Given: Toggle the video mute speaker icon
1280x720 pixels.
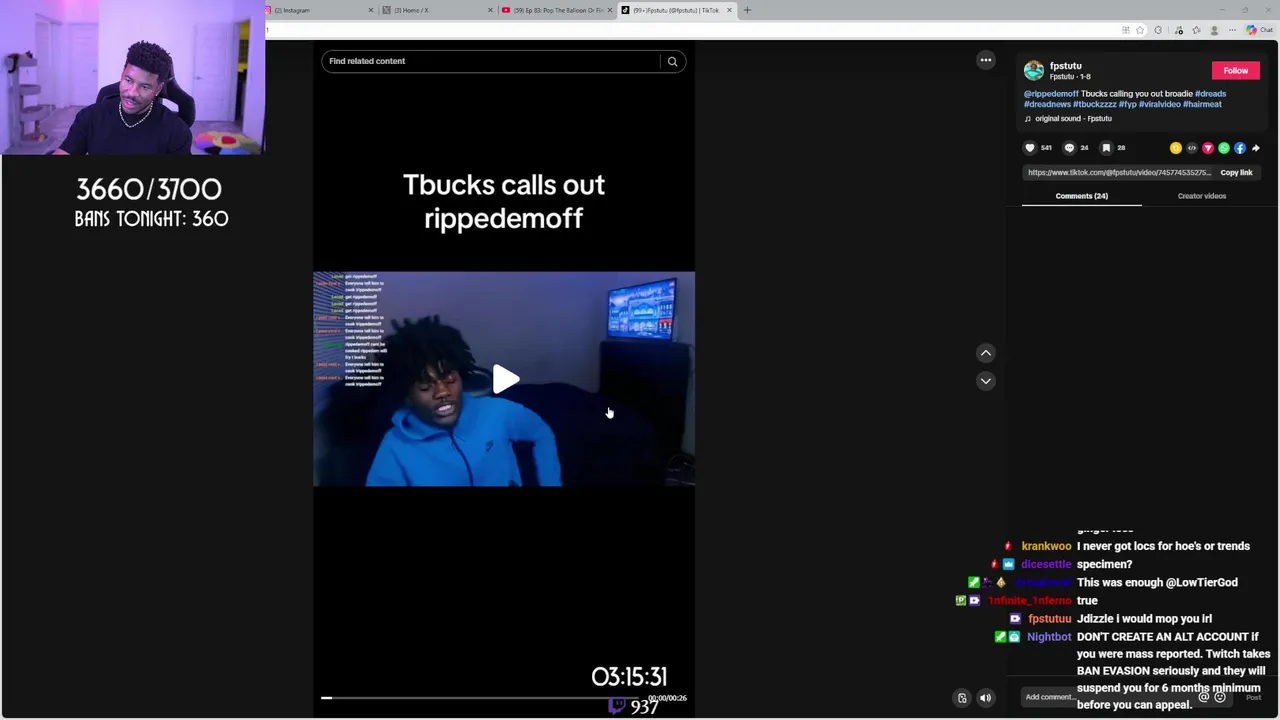Looking at the screenshot, I should pos(985,698).
